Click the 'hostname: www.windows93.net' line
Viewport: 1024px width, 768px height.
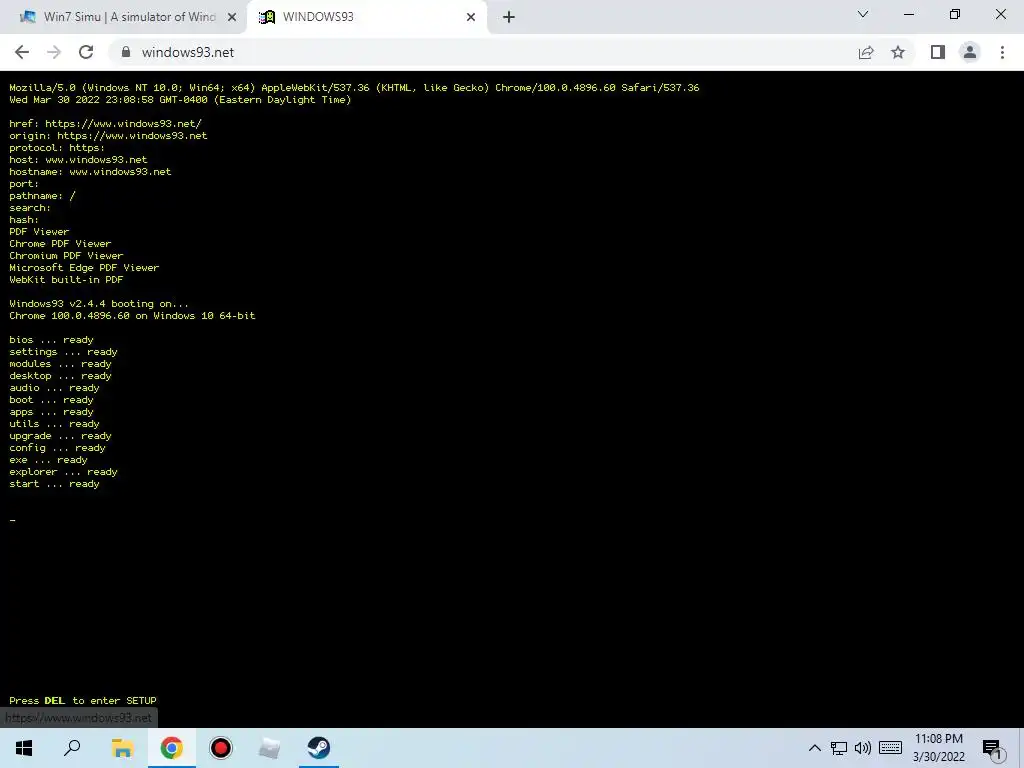click(x=90, y=172)
